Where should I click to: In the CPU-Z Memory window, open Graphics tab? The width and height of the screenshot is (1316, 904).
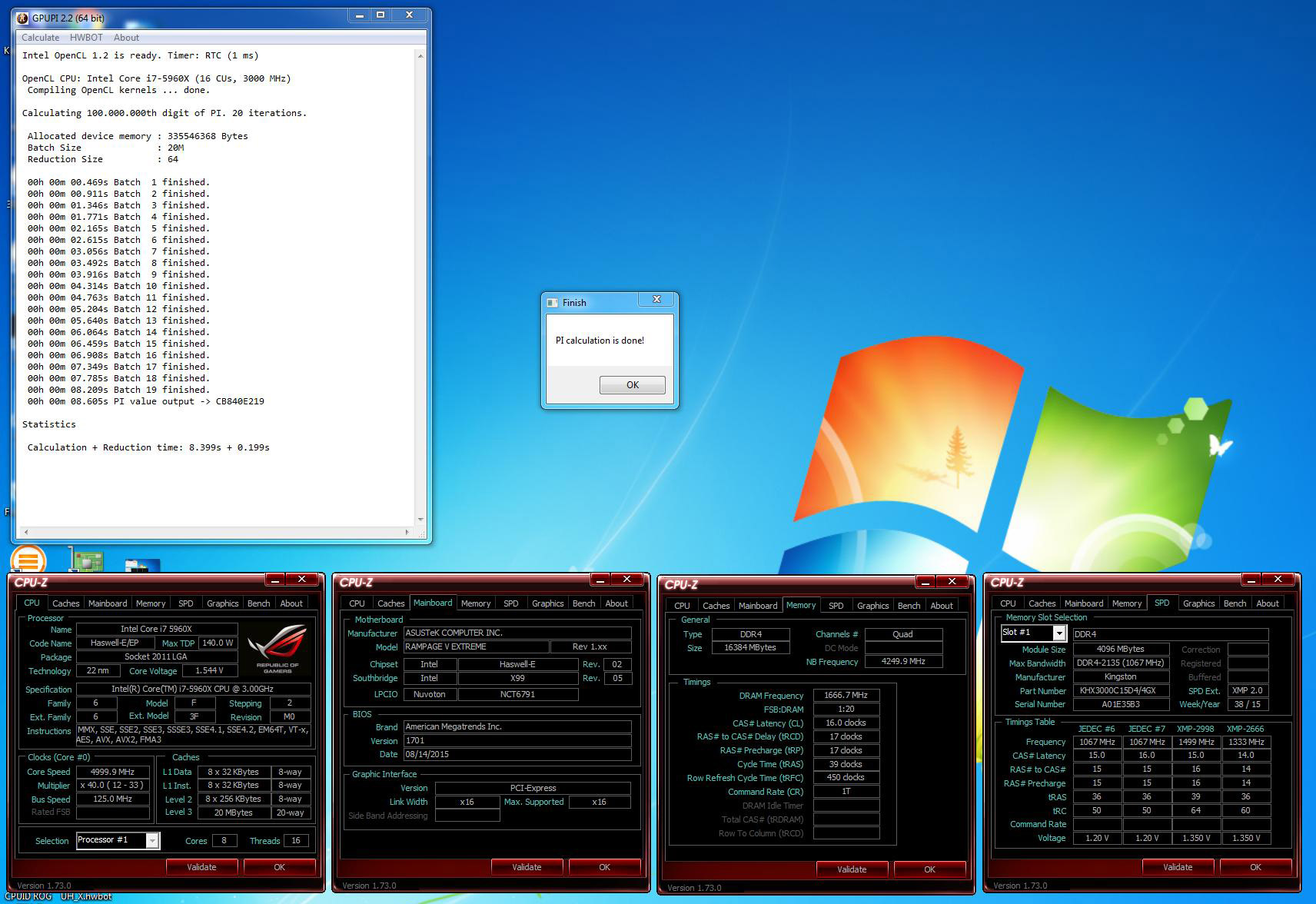click(873, 606)
